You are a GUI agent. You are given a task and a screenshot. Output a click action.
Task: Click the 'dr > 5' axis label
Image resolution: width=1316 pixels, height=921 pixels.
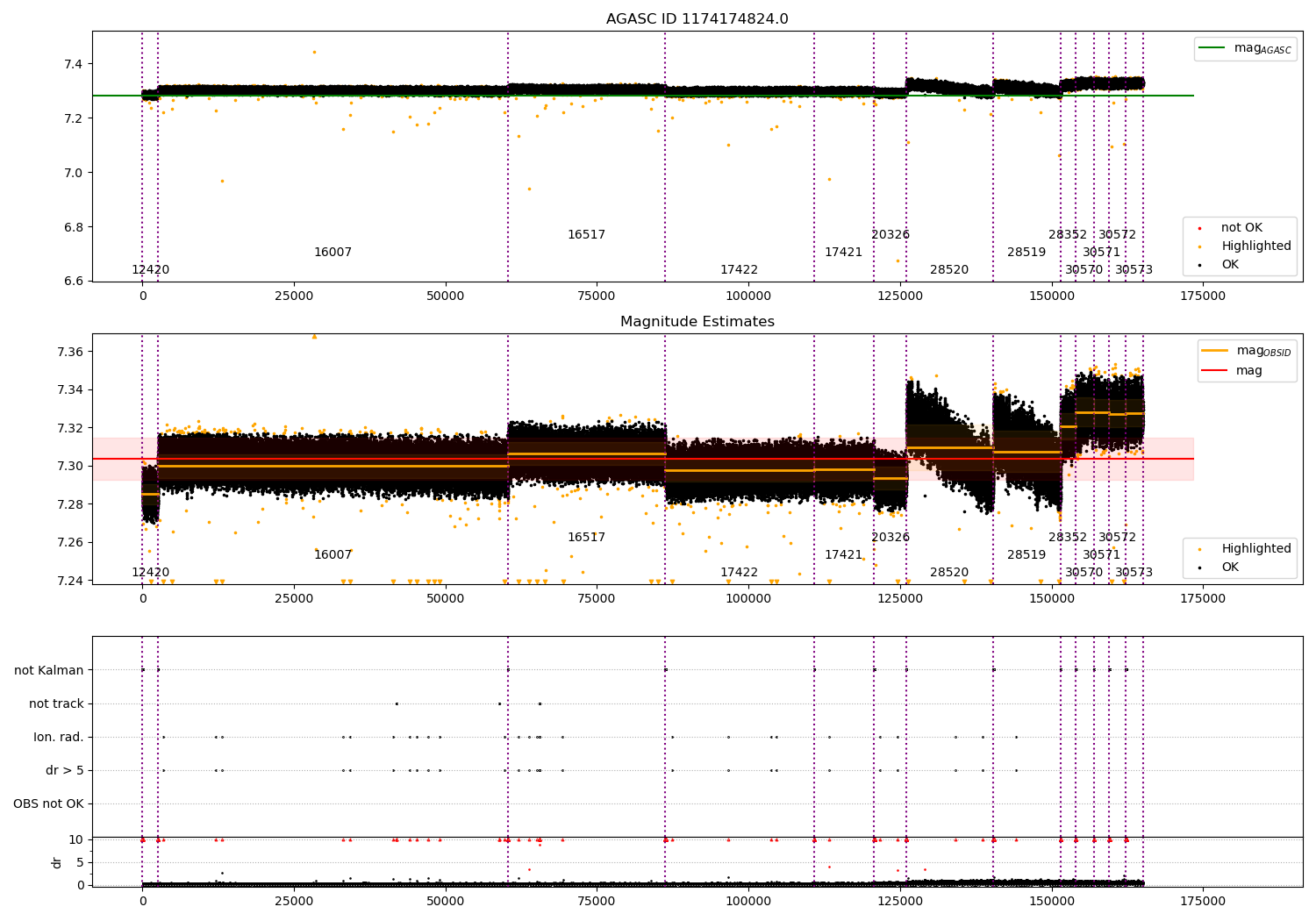coord(65,771)
